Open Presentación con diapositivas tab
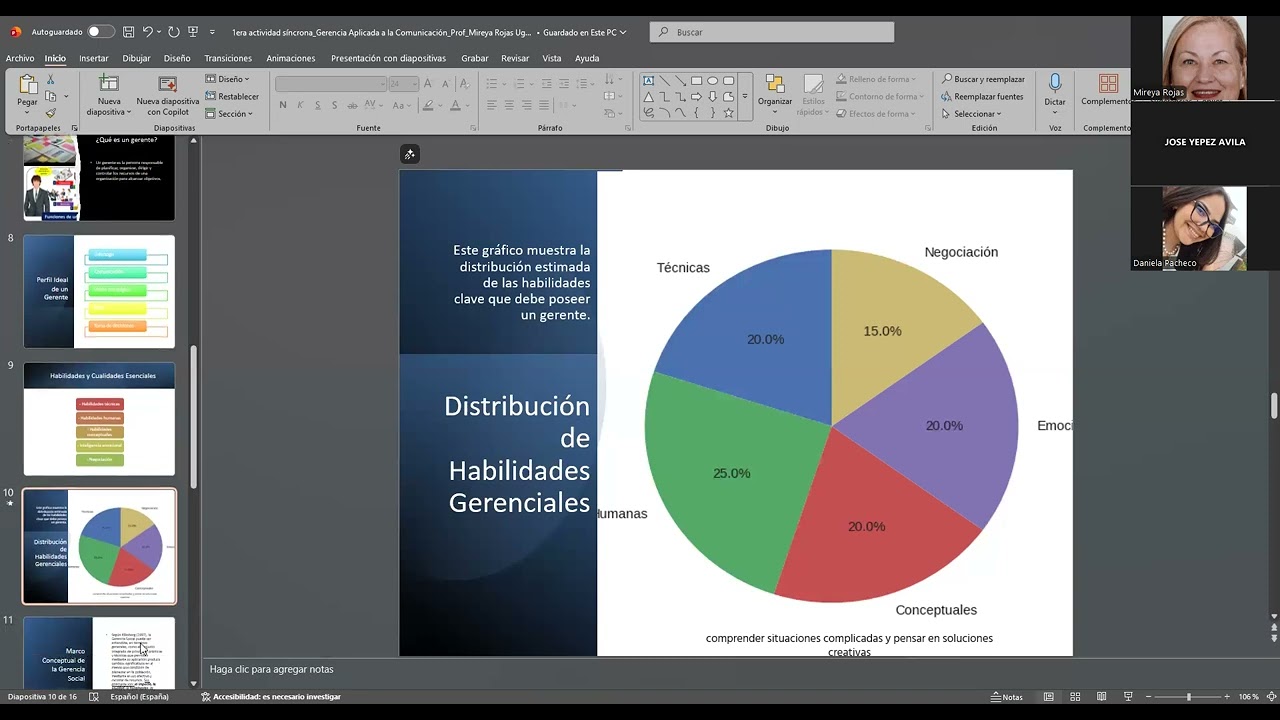The height and width of the screenshot is (720, 1280). 388,58
